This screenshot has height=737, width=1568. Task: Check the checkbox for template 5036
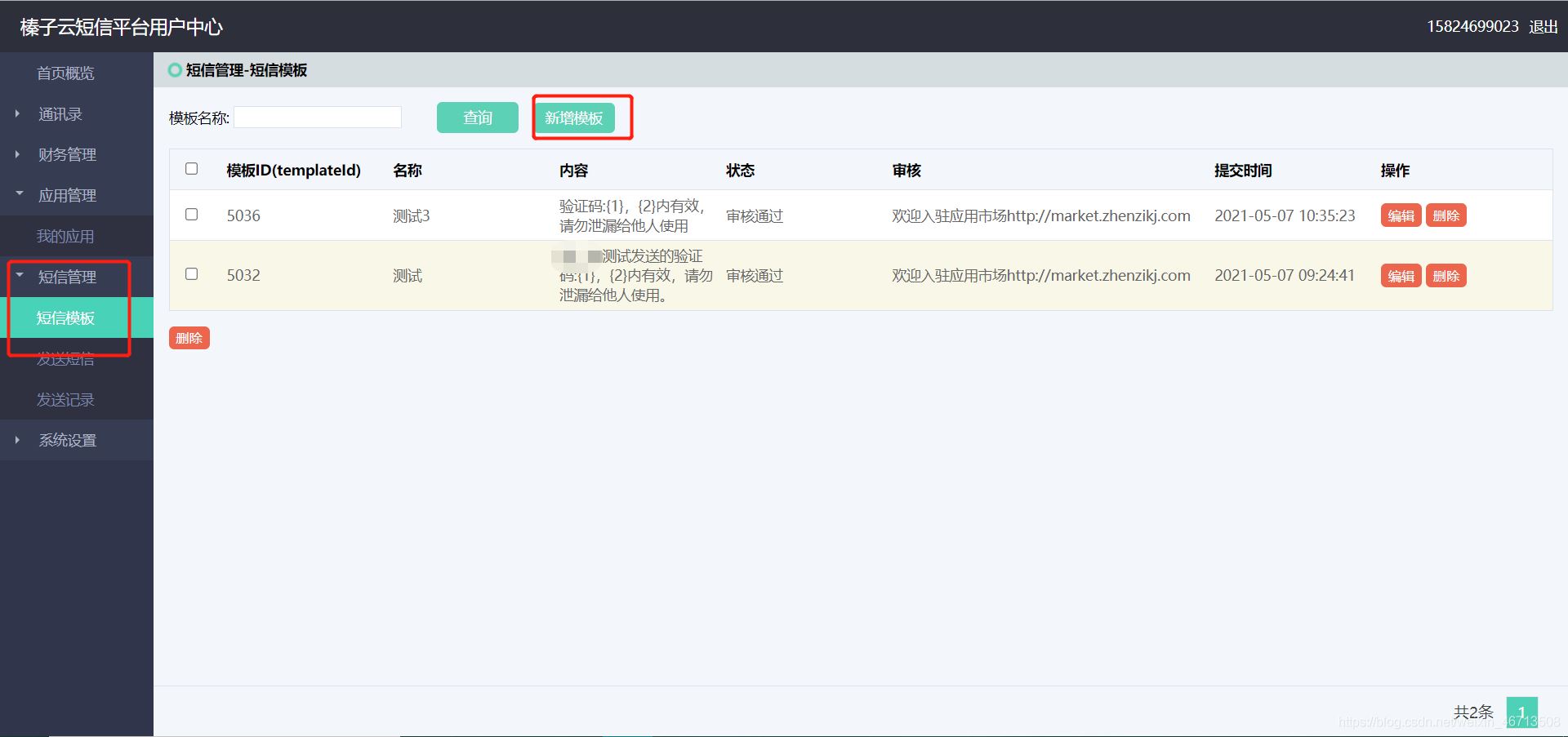pyautogui.click(x=191, y=215)
